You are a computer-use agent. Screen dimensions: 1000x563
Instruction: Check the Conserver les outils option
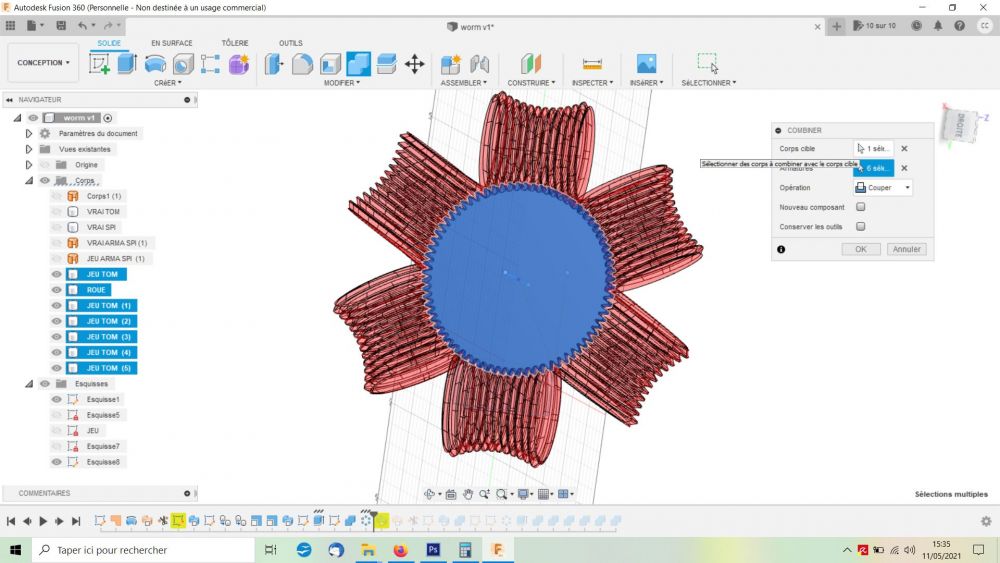[x=861, y=226]
